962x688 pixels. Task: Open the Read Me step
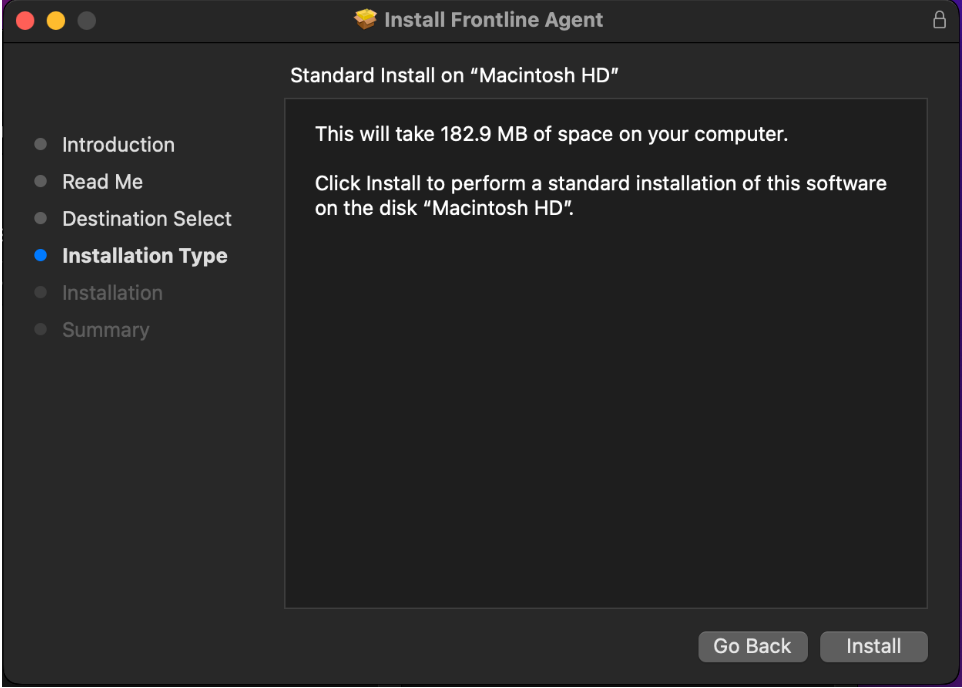102,182
